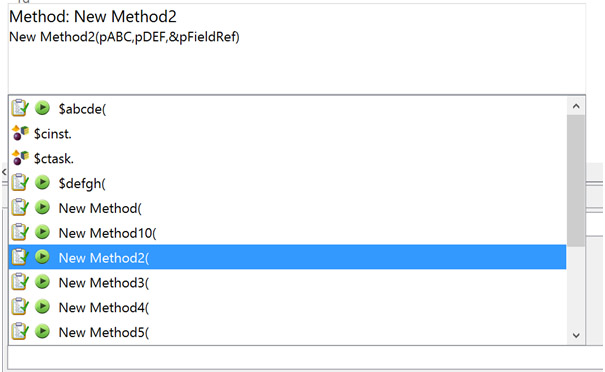605x372 pixels.
Task: Click the green play icon beside New Method4(
Action: click(x=42, y=307)
